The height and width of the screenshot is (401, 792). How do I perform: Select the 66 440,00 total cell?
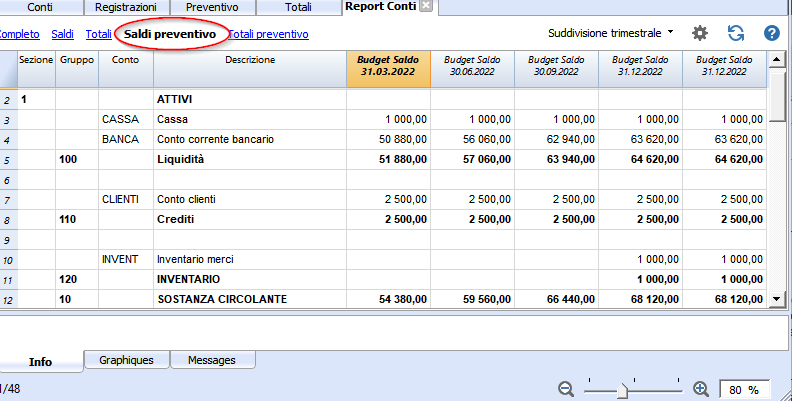pyautogui.click(x=556, y=299)
